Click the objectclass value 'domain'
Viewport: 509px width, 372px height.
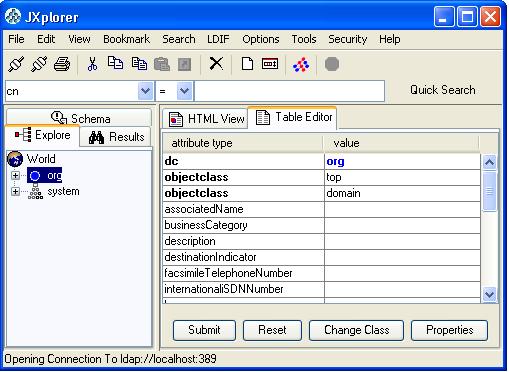tap(402, 193)
